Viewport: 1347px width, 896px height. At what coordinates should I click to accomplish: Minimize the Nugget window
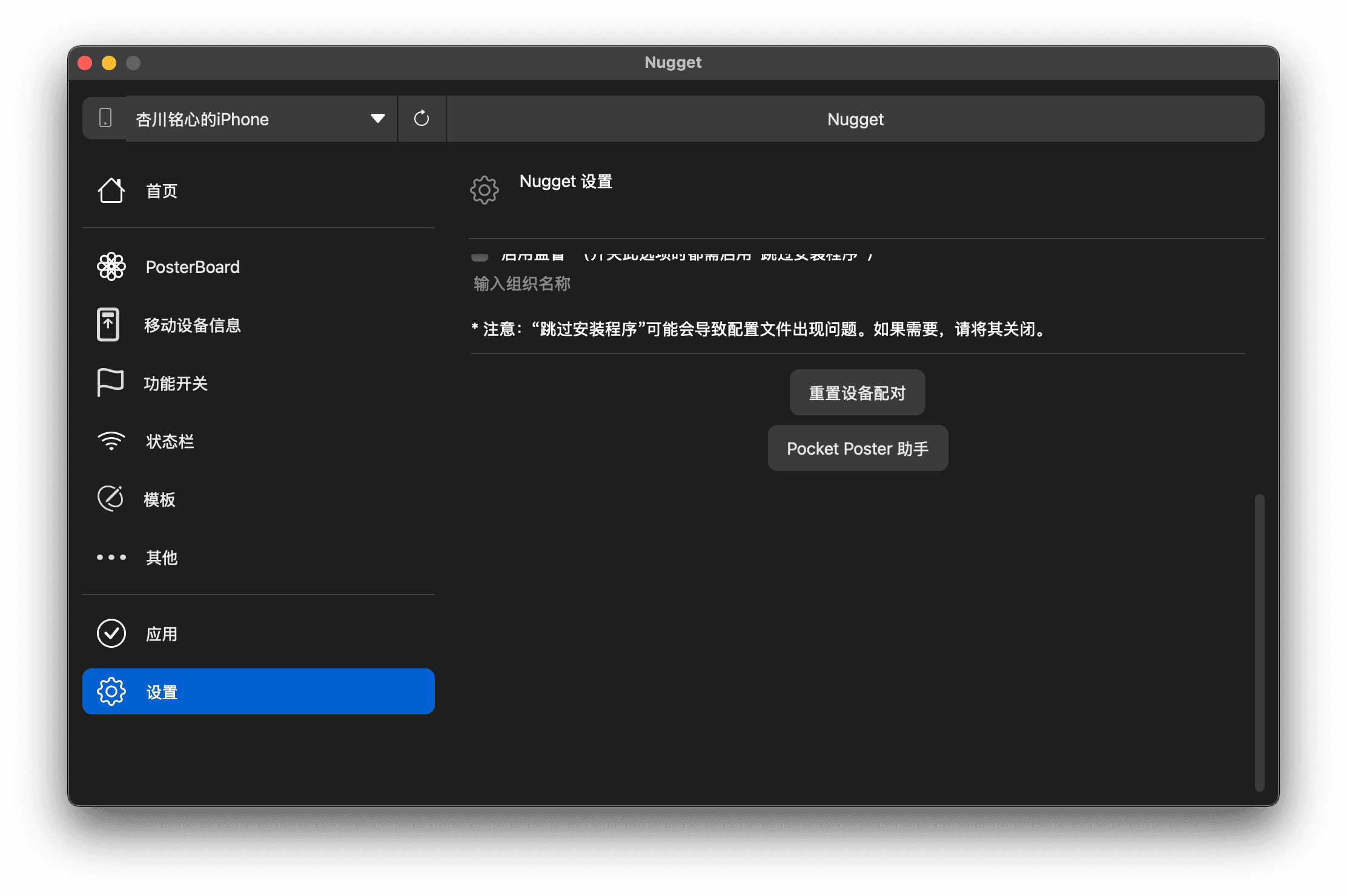pos(109,63)
